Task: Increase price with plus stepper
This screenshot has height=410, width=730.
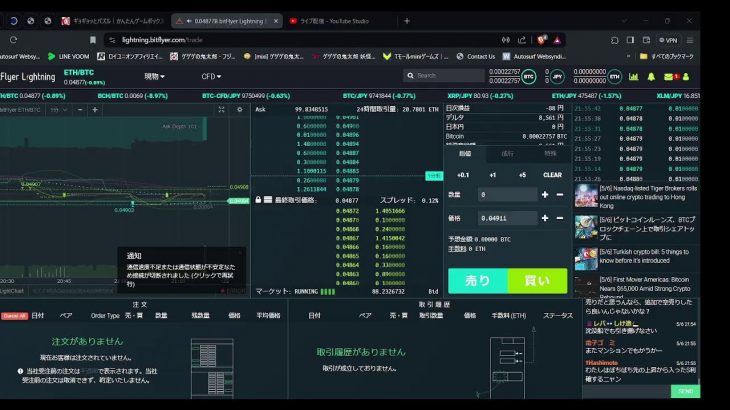Action: coord(545,218)
